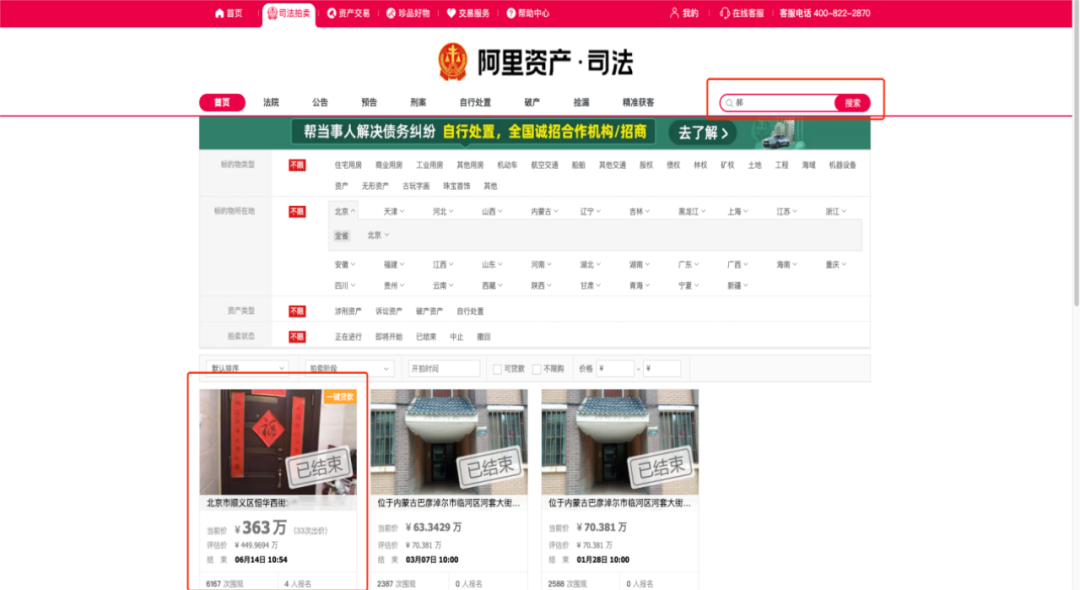Filter by 商业用房 type
The image size is (1080, 590).
pyautogui.click(x=388, y=165)
